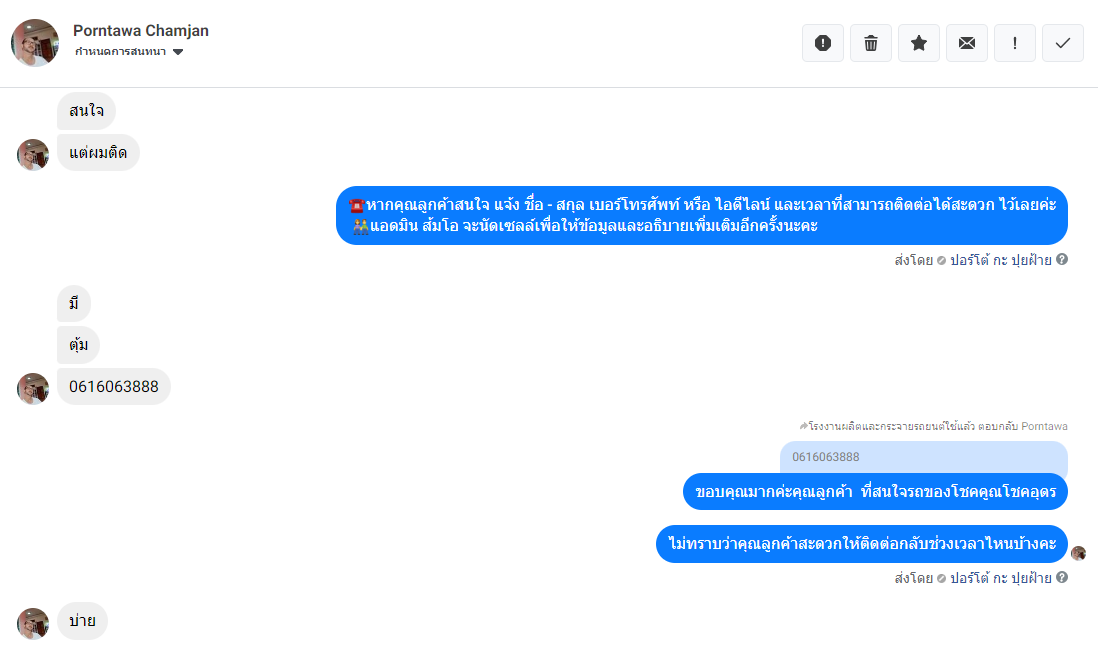Viewport: 1098px width, 651px height.
Task: Select quoted reply preview 0616063888
Action: click(x=924, y=457)
